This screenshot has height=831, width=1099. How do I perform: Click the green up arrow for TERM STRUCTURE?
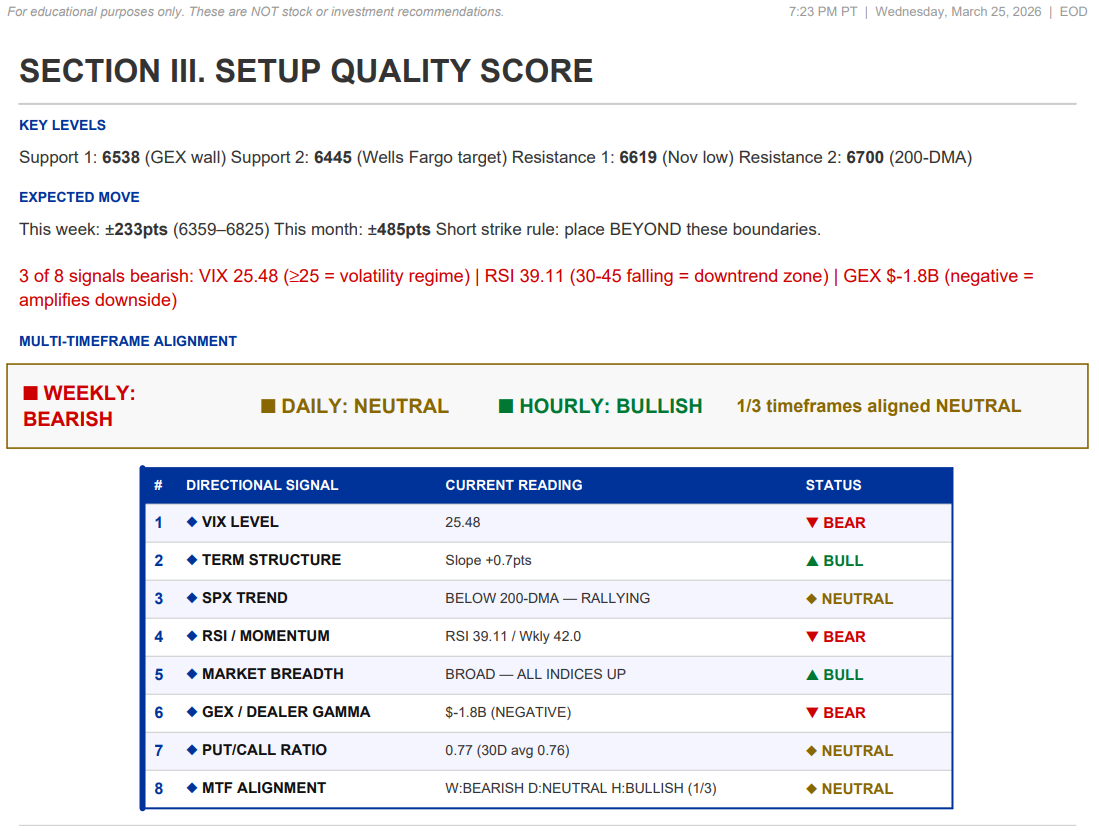click(x=813, y=561)
